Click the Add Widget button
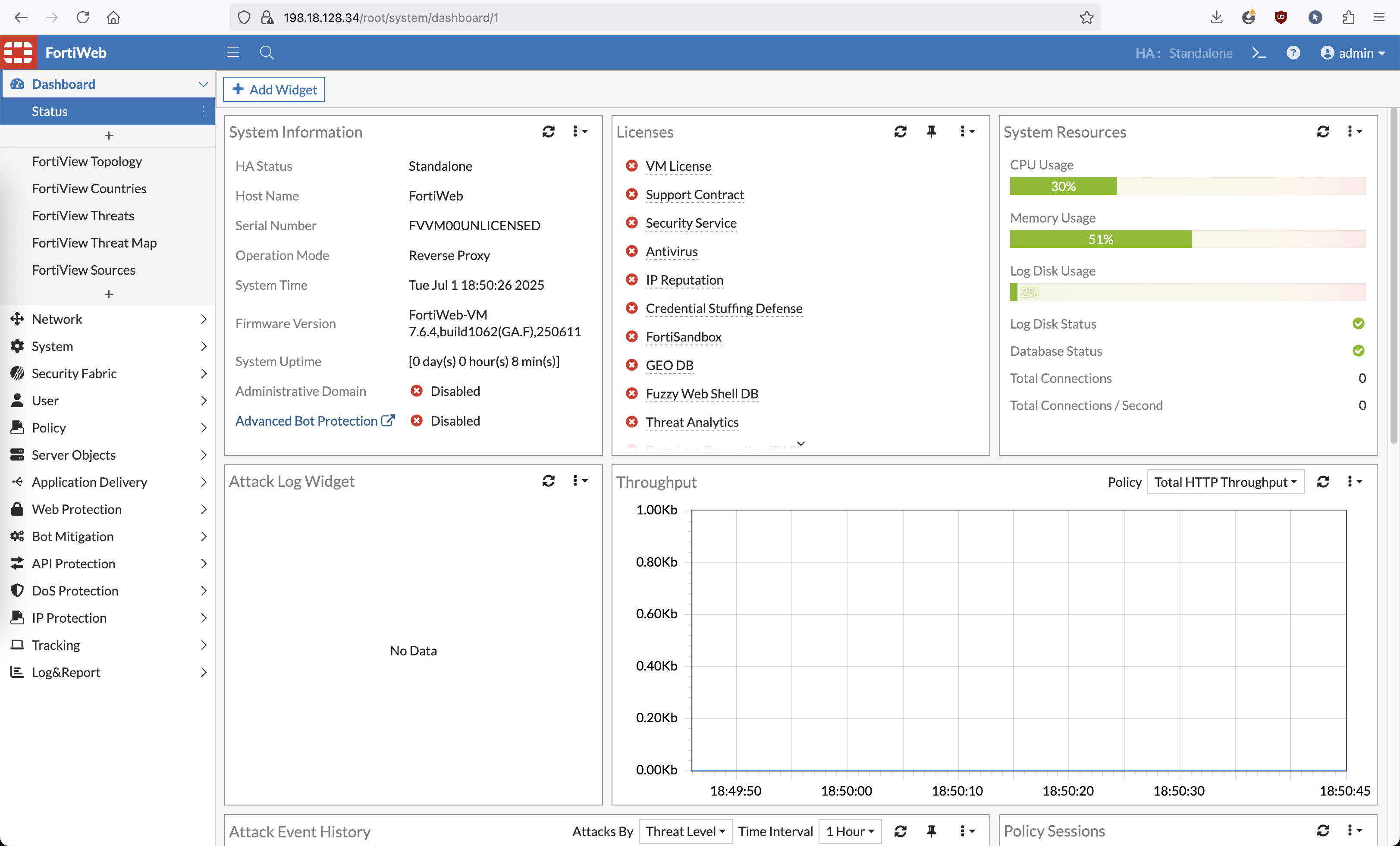 click(274, 89)
